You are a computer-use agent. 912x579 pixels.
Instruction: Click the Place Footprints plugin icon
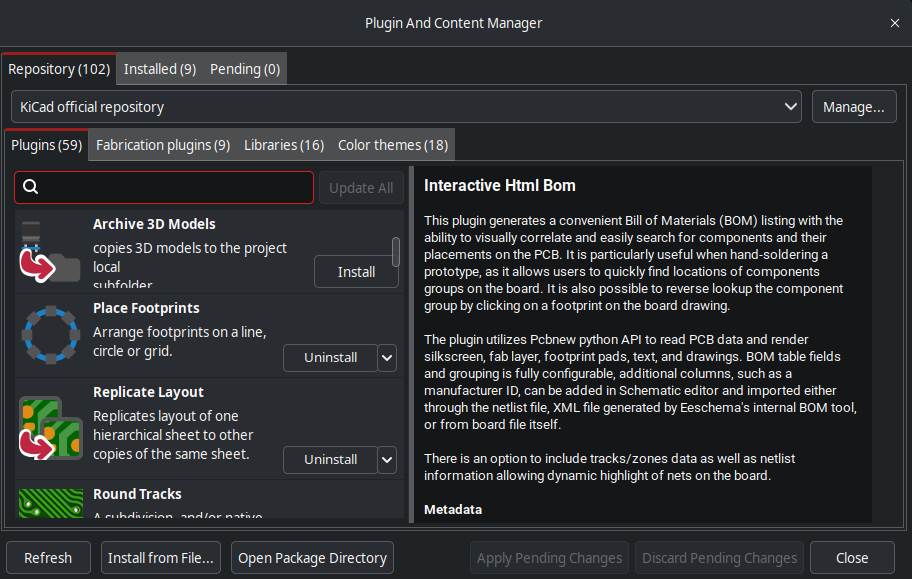click(50, 334)
